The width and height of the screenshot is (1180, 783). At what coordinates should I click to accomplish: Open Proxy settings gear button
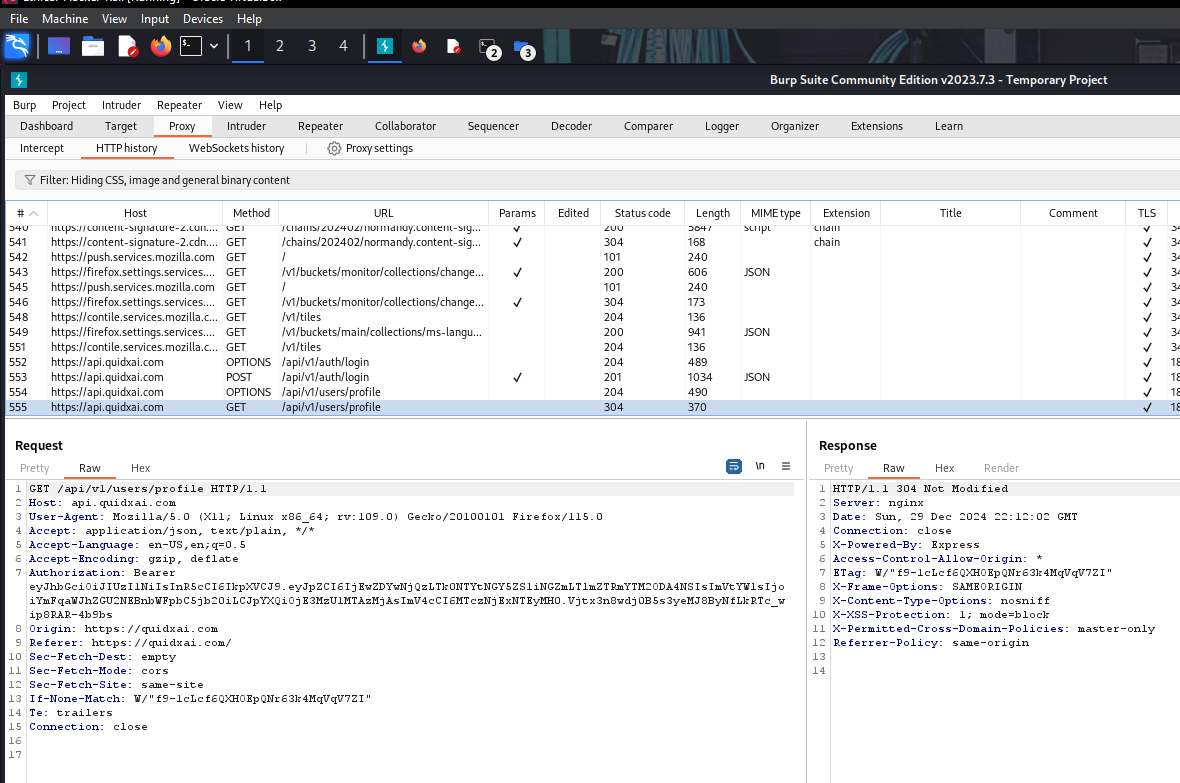click(370, 148)
